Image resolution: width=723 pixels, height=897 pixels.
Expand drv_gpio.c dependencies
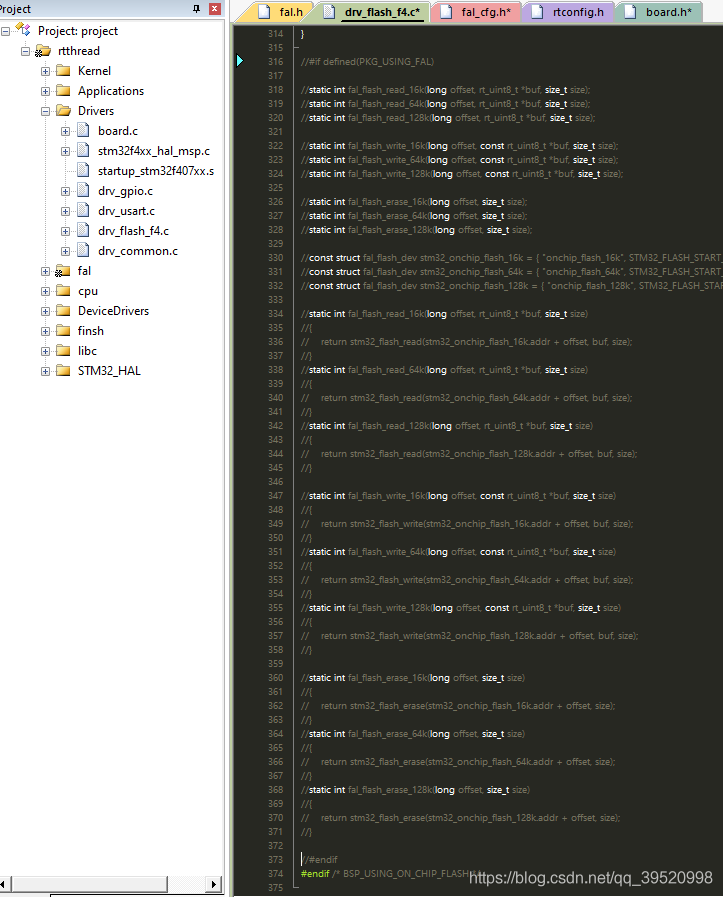click(x=65, y=192)
